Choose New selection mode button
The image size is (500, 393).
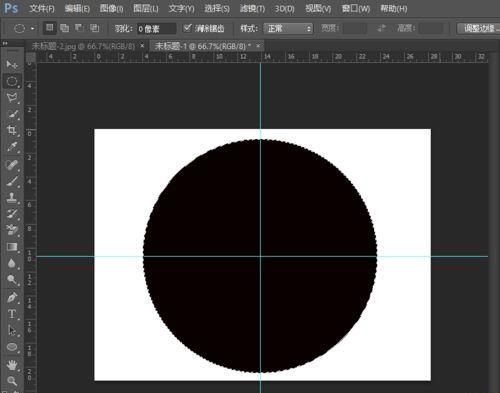[x=50, y=28]
